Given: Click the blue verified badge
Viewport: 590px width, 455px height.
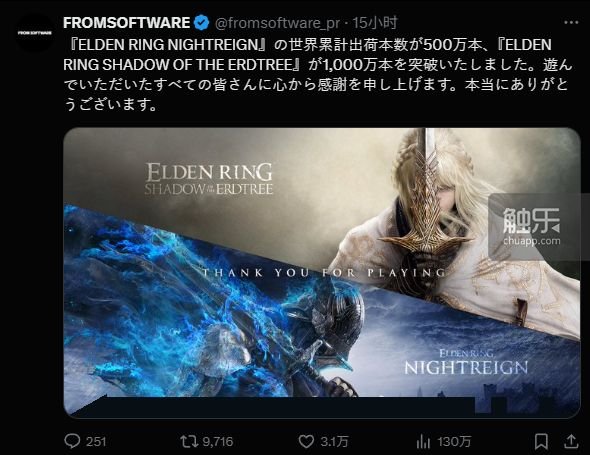Looking at the screenshot, I should pyautogui.click(x=202, y=23).
